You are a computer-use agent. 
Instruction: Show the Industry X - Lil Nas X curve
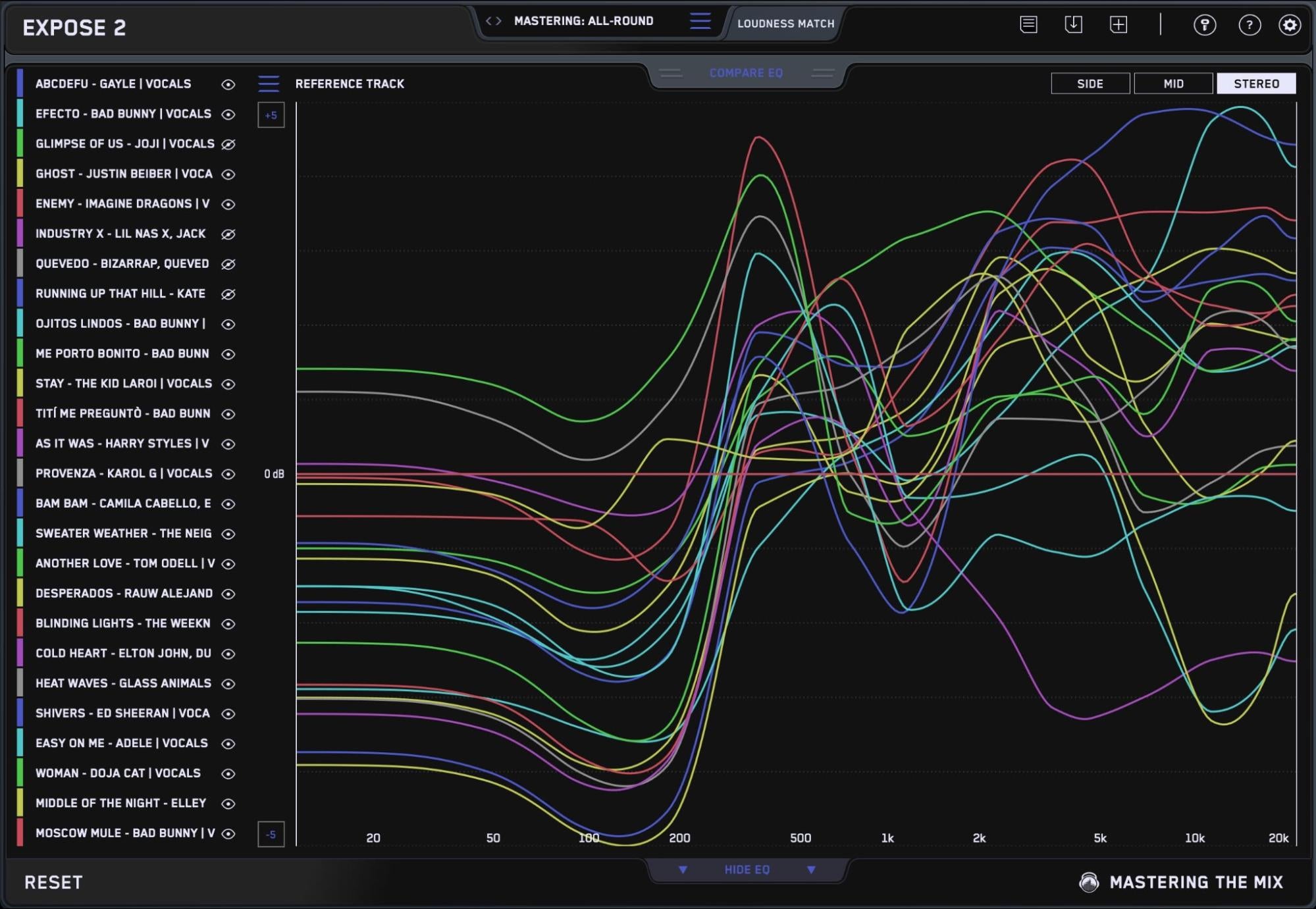coord(228,234)
